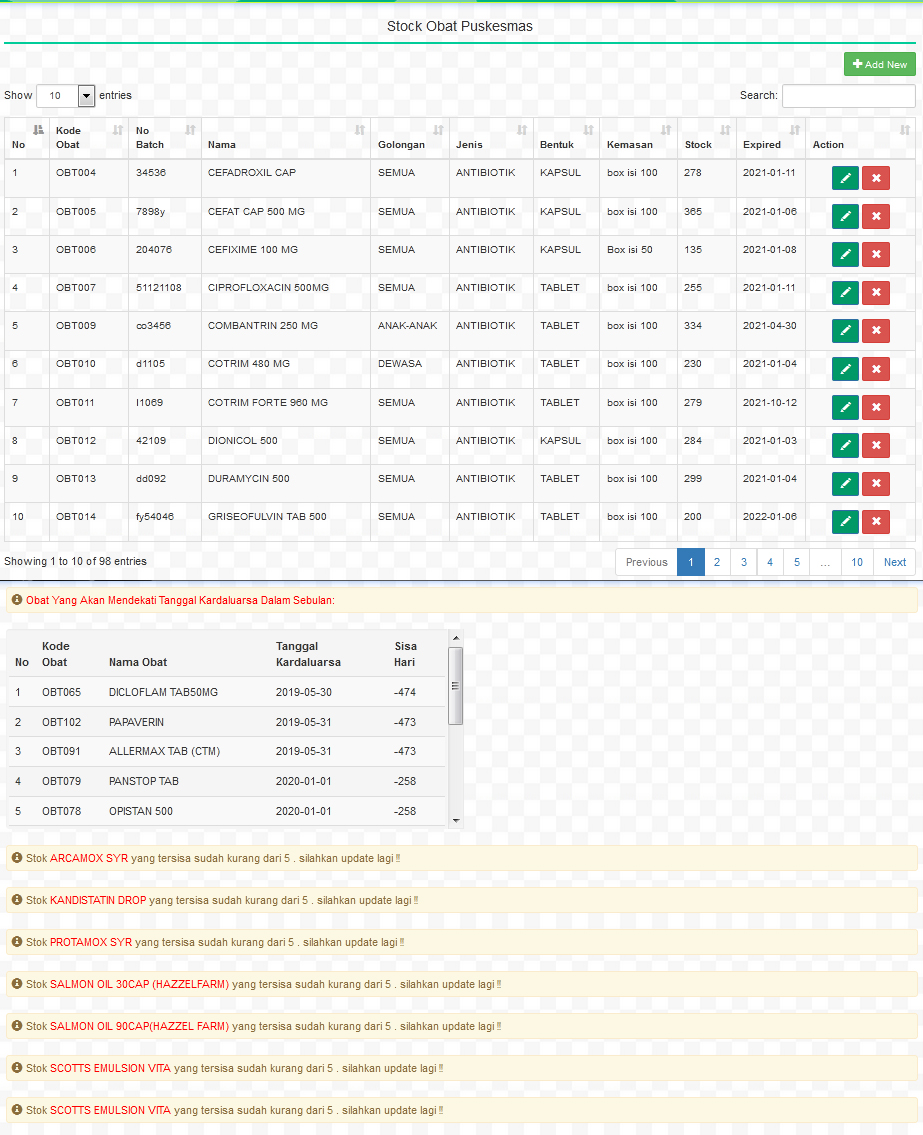
Task: Go to page 3 of entries
Action: click(743, 562)
